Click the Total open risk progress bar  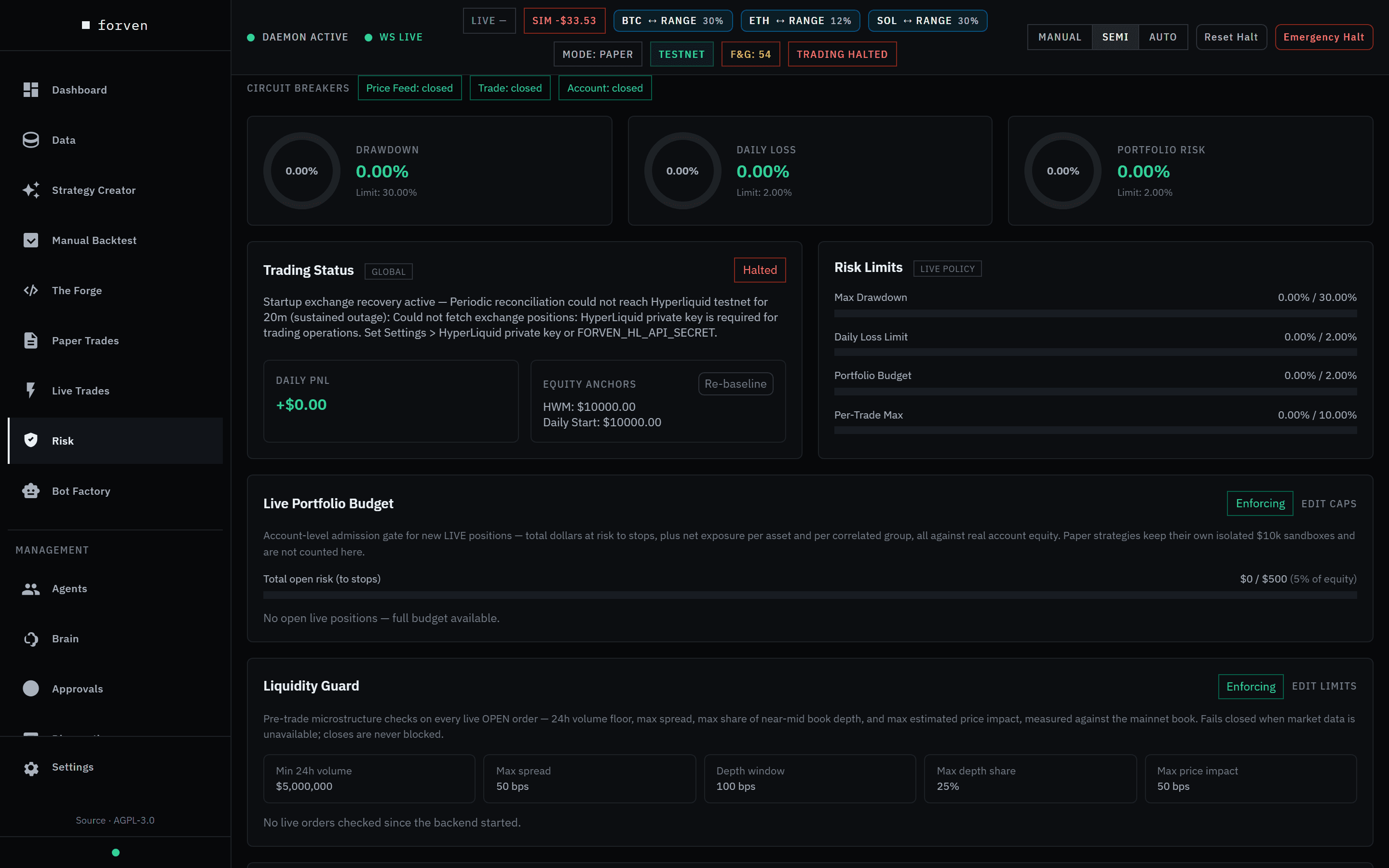click(810, 596)
